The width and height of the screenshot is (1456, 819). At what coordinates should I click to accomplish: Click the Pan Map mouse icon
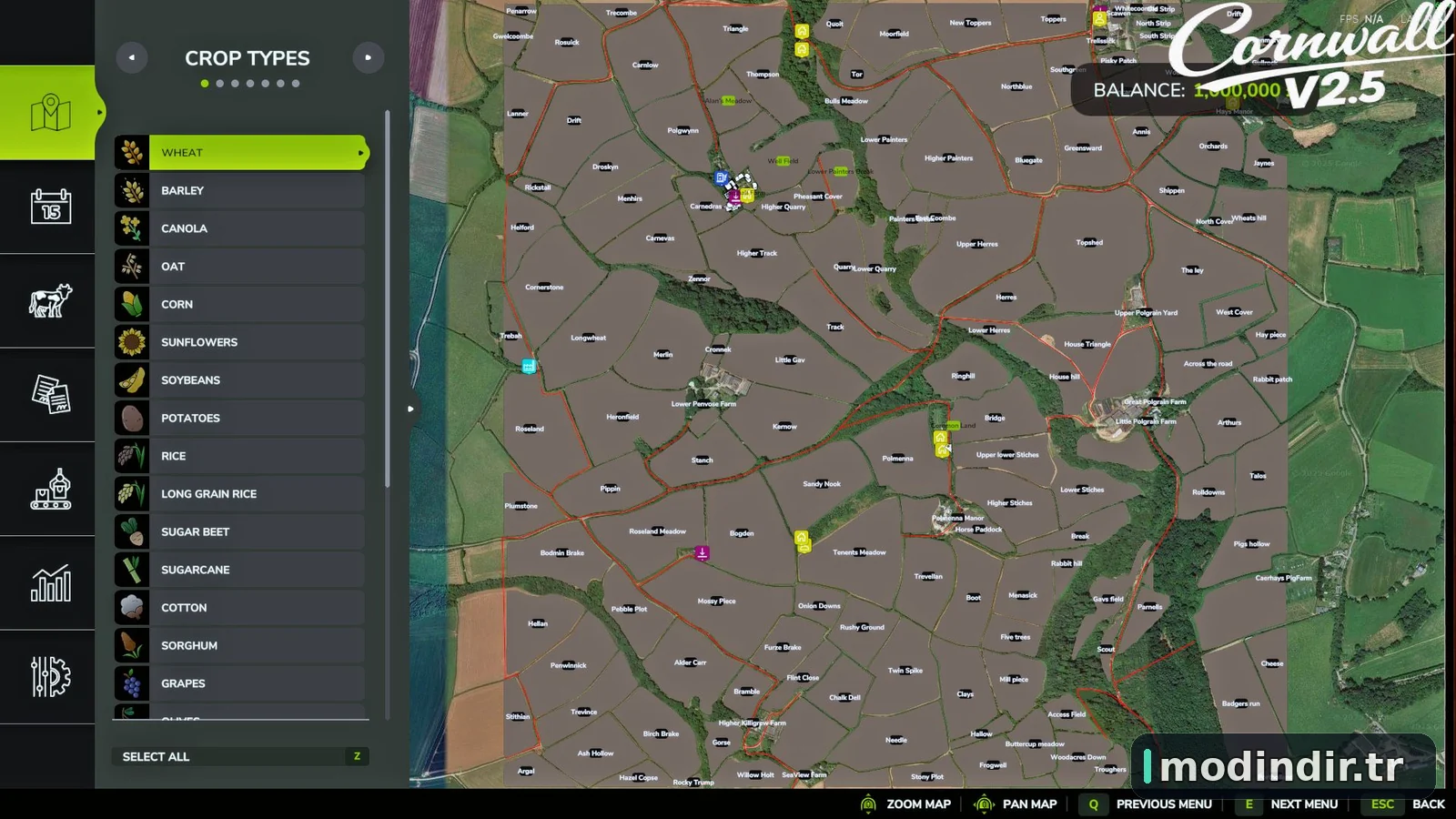[x=984, y=804]
